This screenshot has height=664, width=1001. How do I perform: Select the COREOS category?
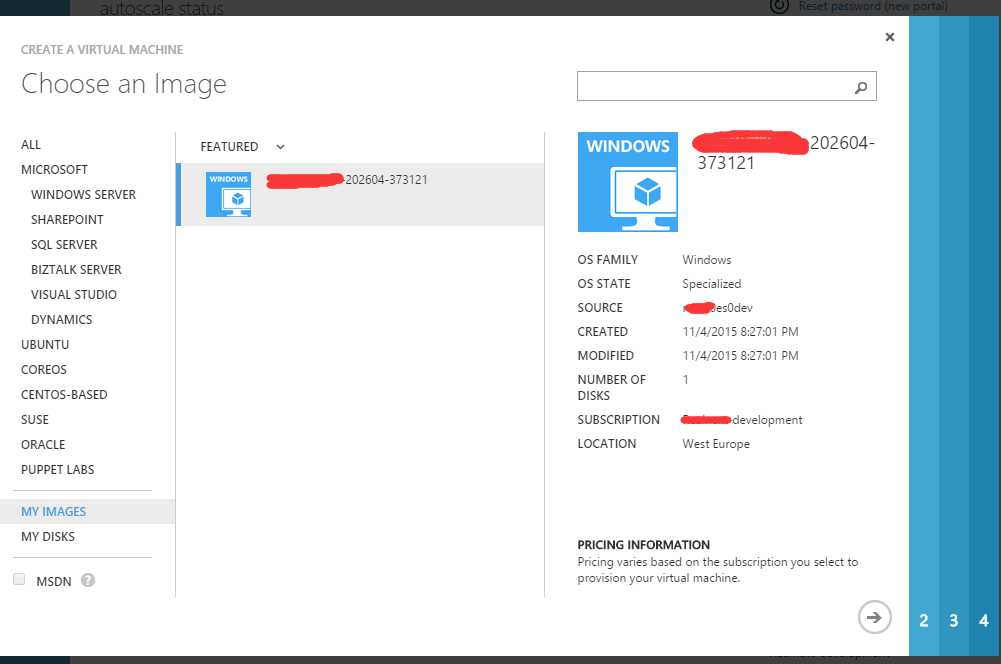(x=43, y=369)
